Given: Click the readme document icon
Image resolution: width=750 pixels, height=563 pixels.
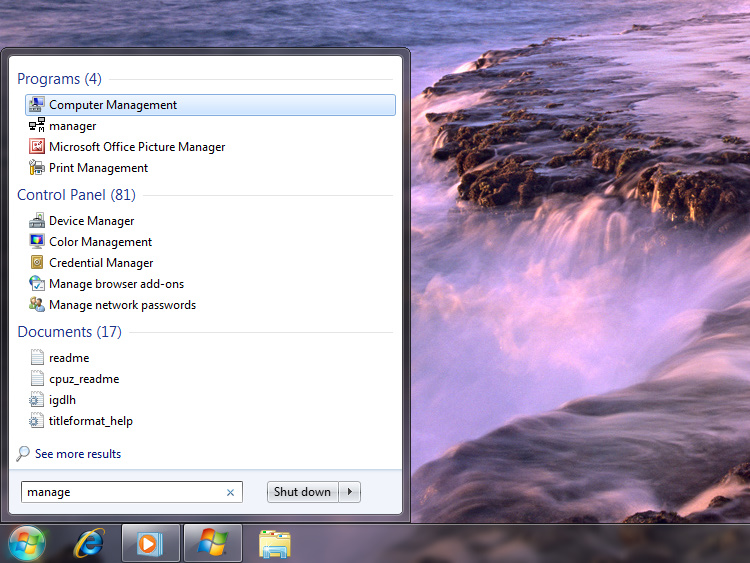Looking at the screenshot, I should [37, 357].
